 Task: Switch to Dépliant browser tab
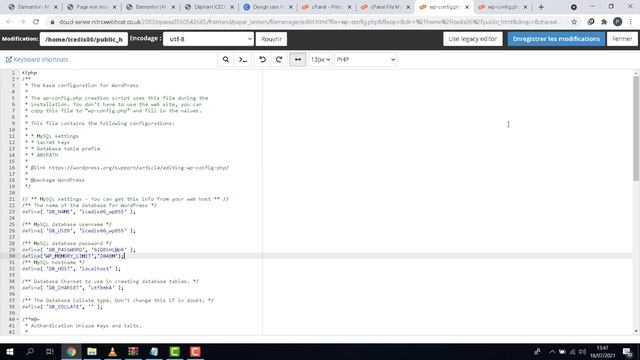point(210,7)
